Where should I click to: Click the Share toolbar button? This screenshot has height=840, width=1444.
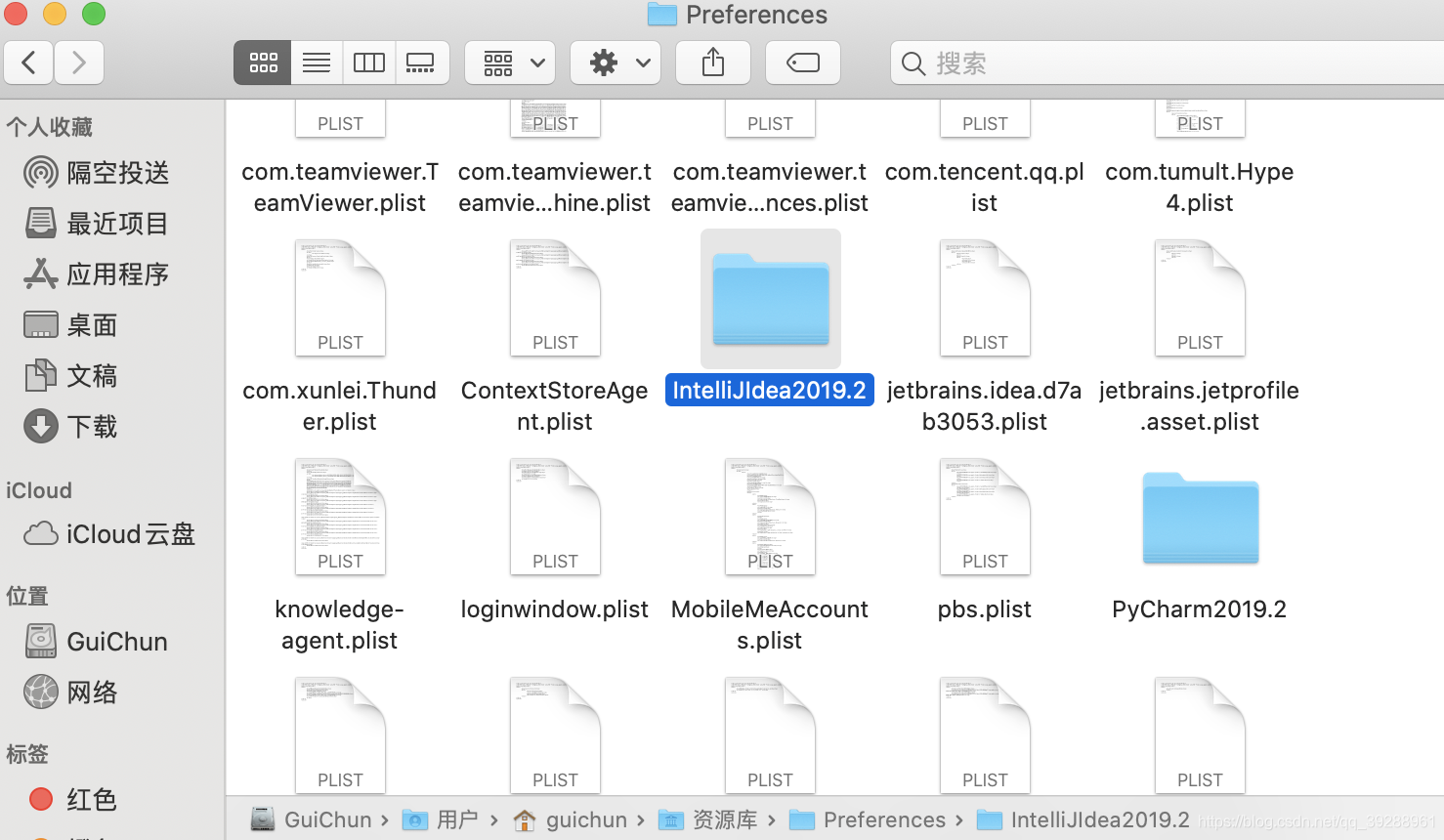[713, 63]
